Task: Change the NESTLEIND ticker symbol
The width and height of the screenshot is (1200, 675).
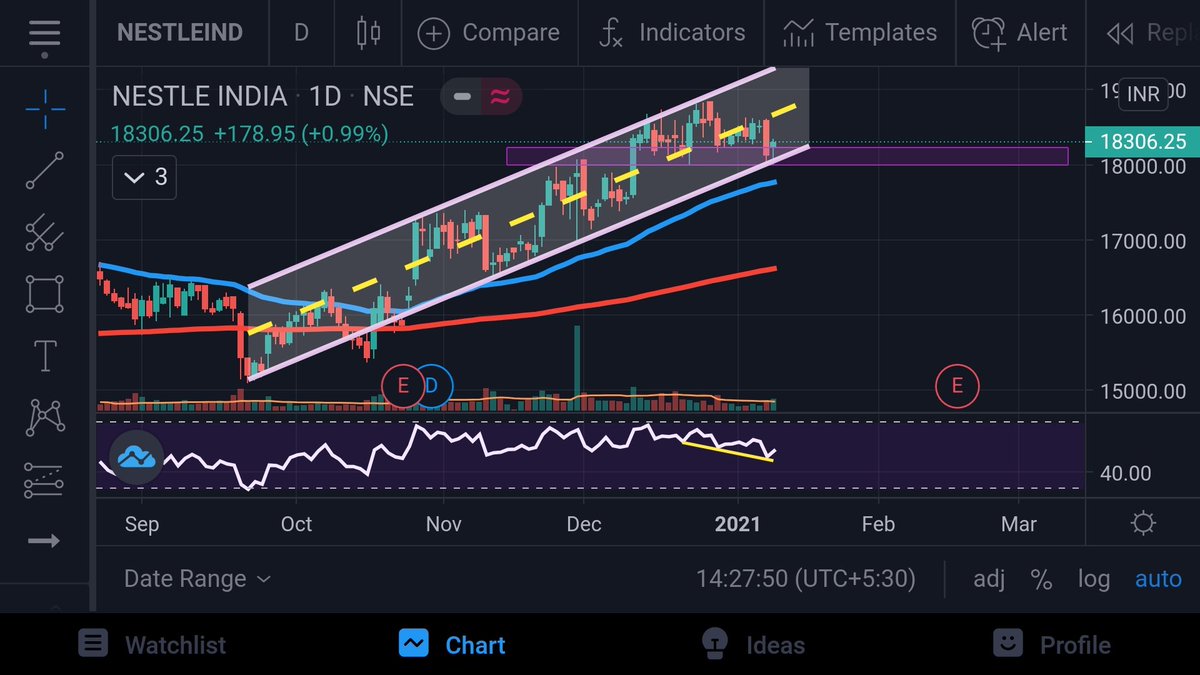Action: click(x=180, y=32)
